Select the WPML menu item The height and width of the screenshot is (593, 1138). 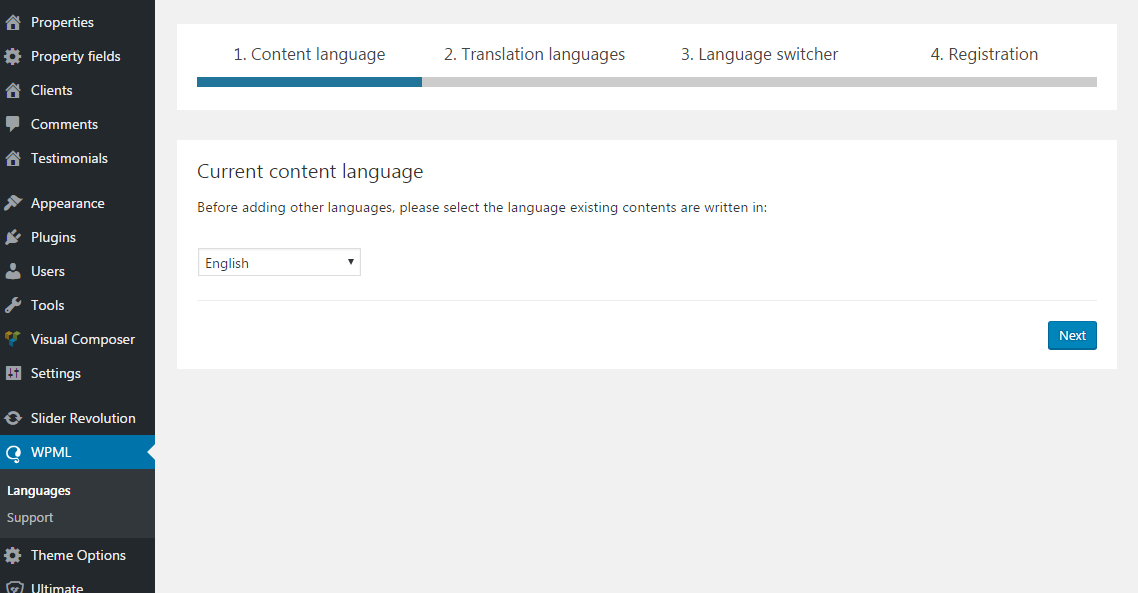pos(77,452)
